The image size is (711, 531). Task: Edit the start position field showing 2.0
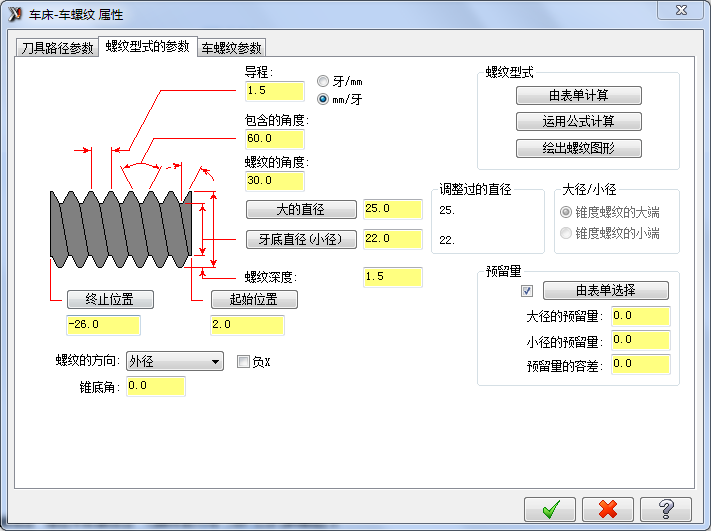point(247,325)
